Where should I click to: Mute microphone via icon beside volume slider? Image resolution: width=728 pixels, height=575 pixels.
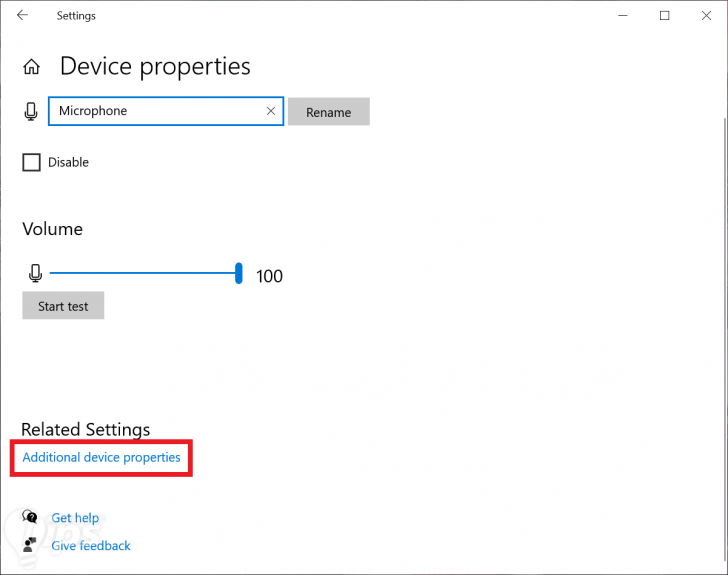[35, 273]
